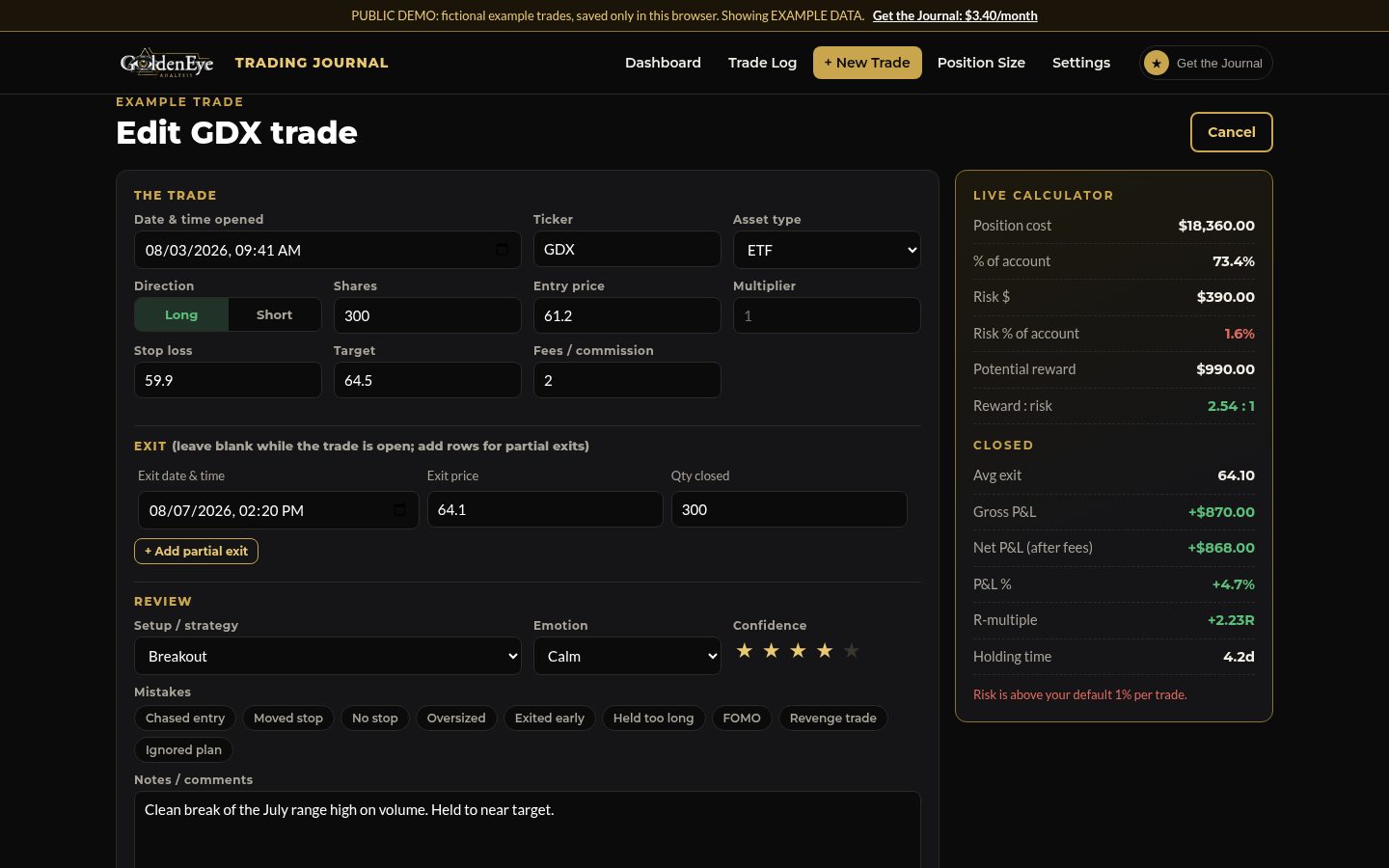
Task: Add a partial exit row
Action: point(196,551)
